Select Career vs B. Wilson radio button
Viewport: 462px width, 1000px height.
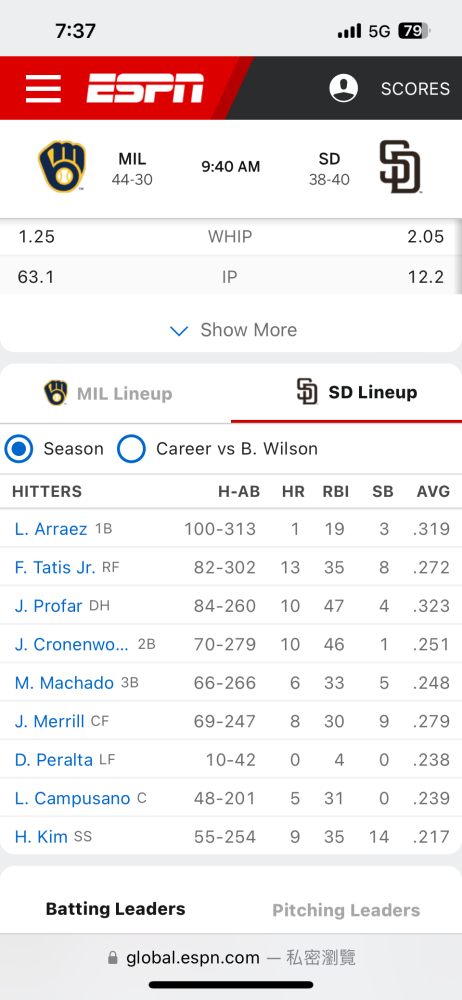pyautogui.click(x=131, y=449)
